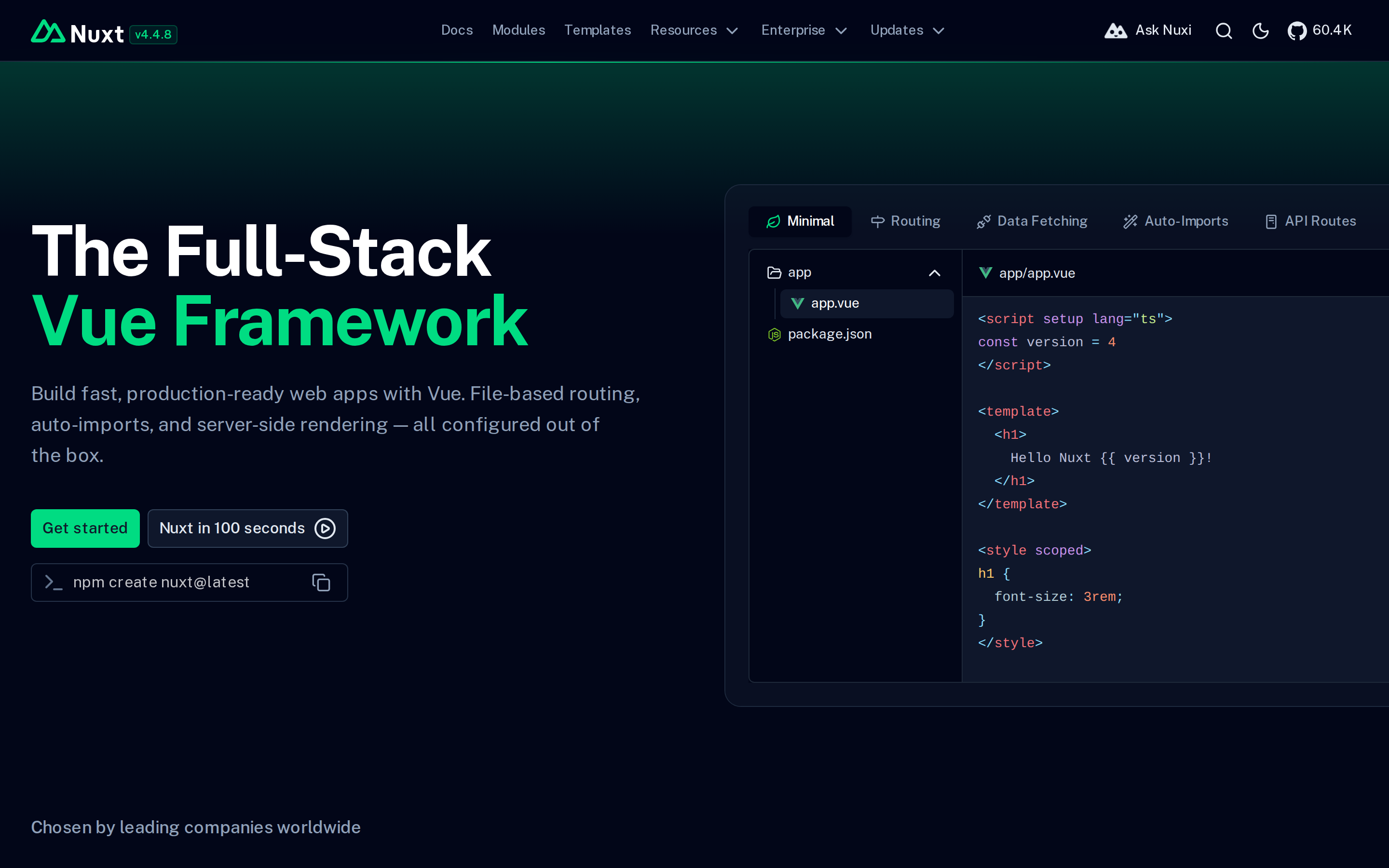Click the Nuxi mascot icon
Screen dimensions: 1389x868
tap(1116, 30)
